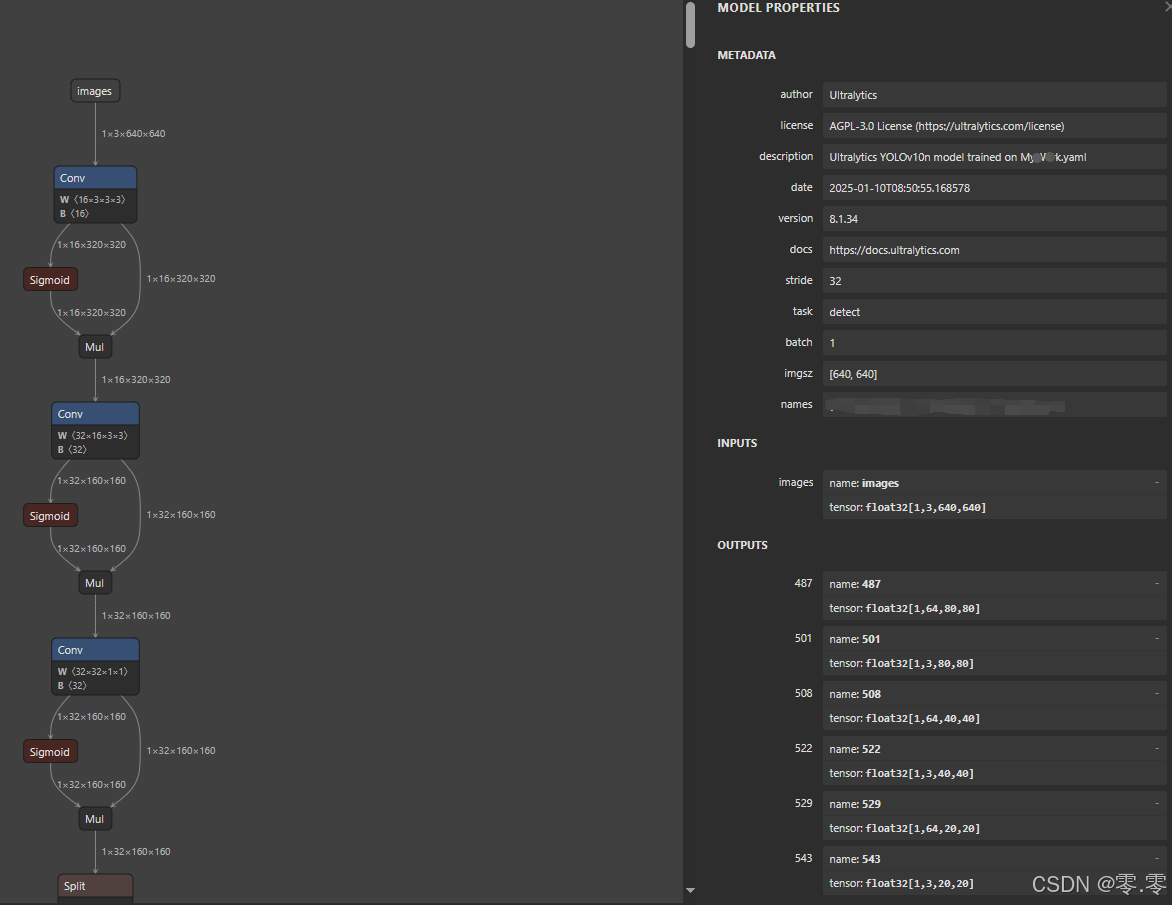The width and height of the screenshot is (1172, 905).
Task: Collapse the images input entry
Action: [1156, 483]
